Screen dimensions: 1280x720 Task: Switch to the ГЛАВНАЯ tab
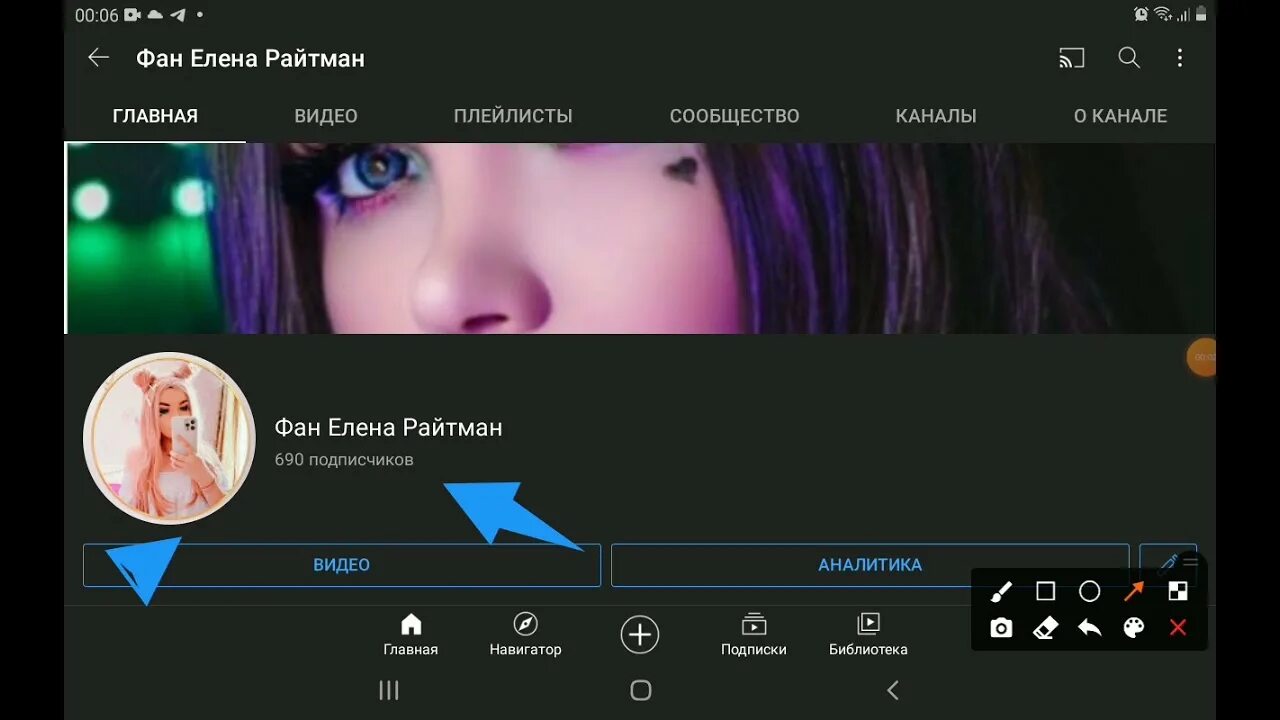click(x=155, y=116)
